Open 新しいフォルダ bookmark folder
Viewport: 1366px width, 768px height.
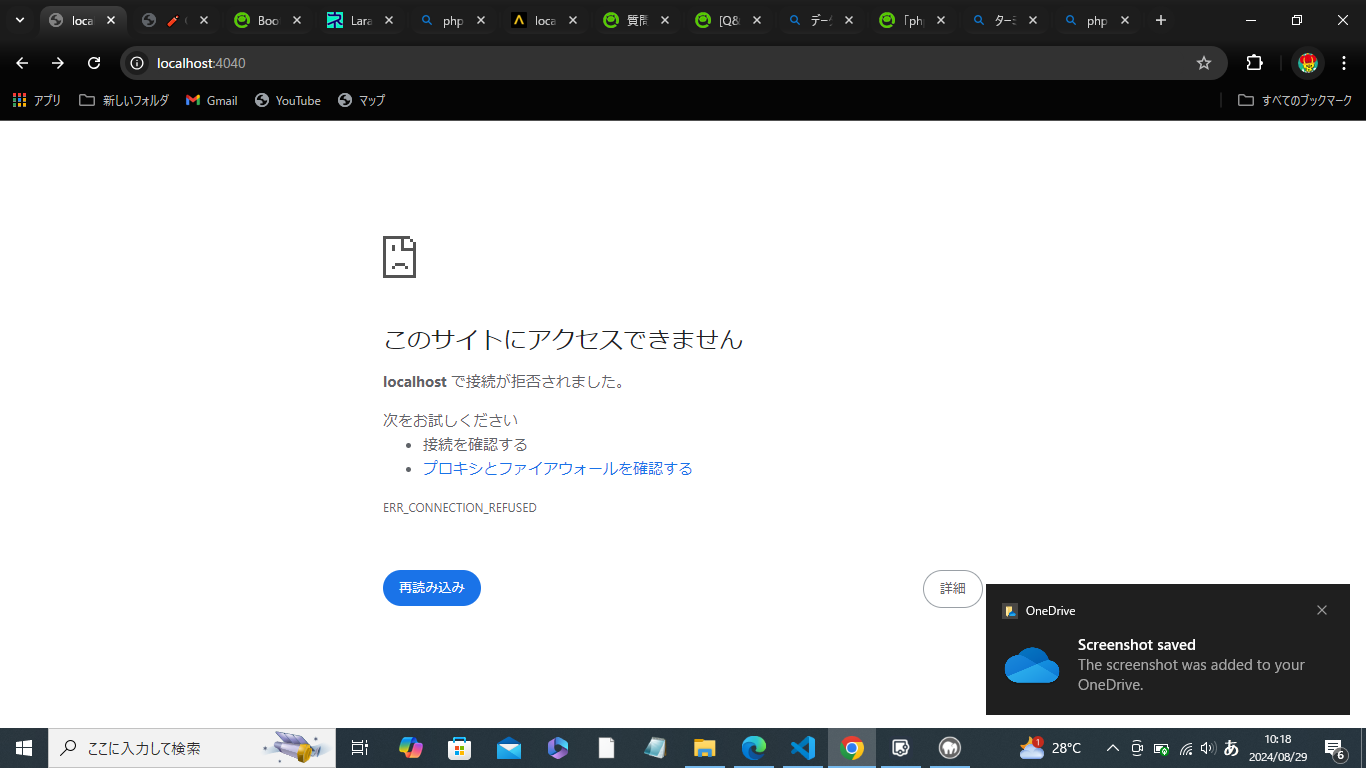[124, 100]
